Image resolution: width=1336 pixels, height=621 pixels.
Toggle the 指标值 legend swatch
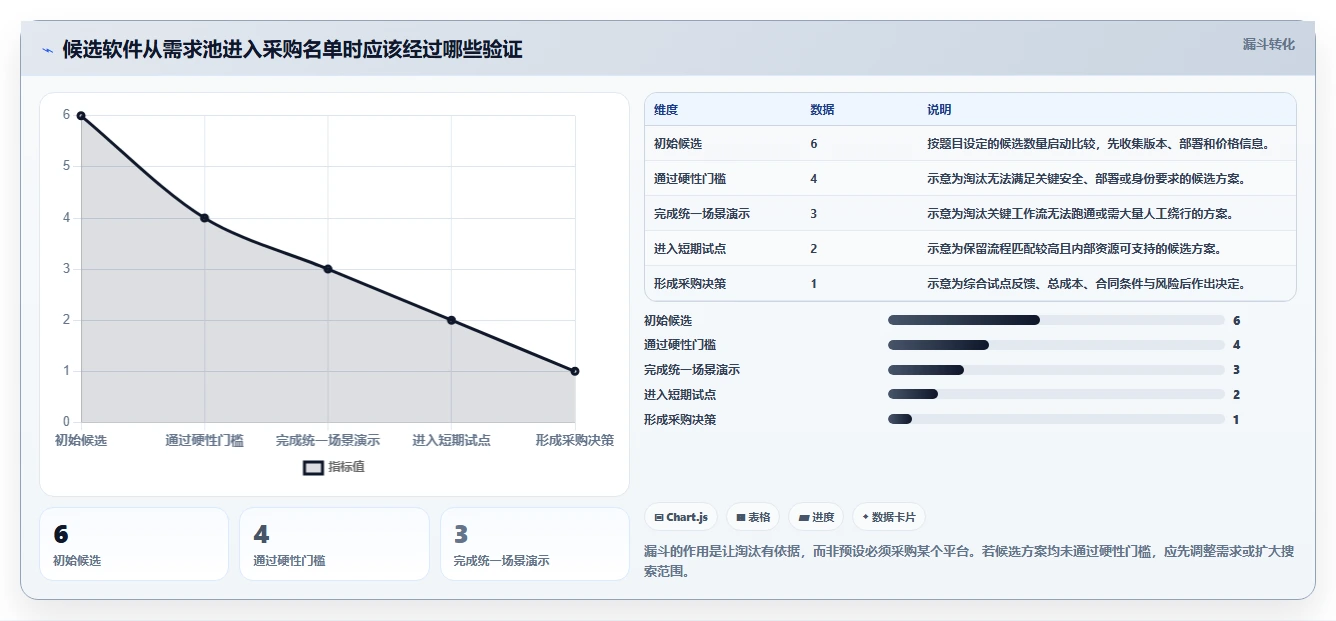[x=313, y=467]
